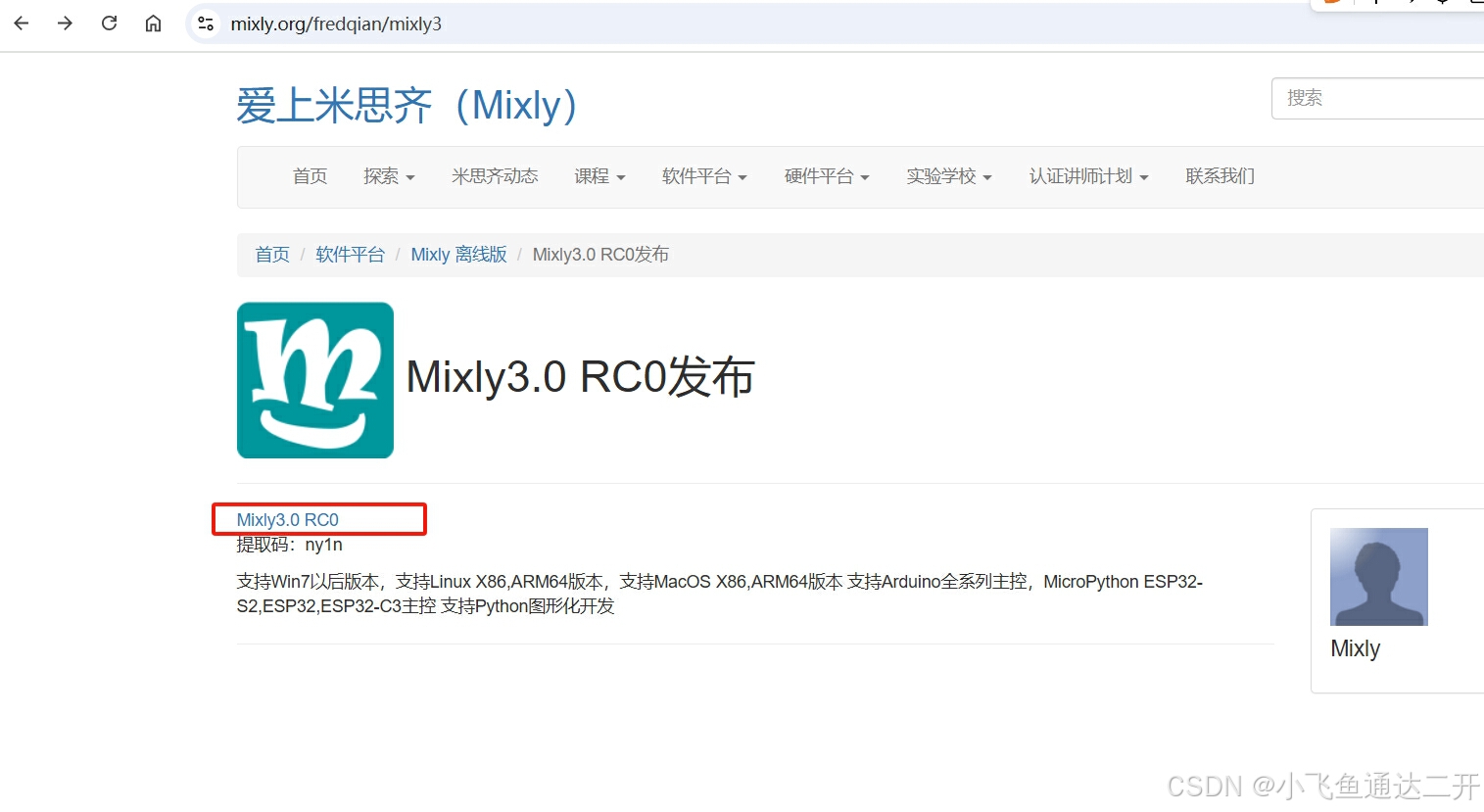Select the 提取码: ny1n text
This screenshot has width=1484, height=812.
(290, 545)
